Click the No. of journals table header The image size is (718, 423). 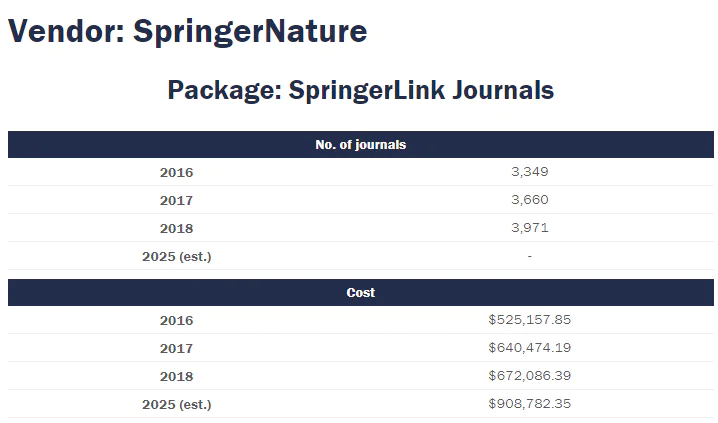[360, 145]
